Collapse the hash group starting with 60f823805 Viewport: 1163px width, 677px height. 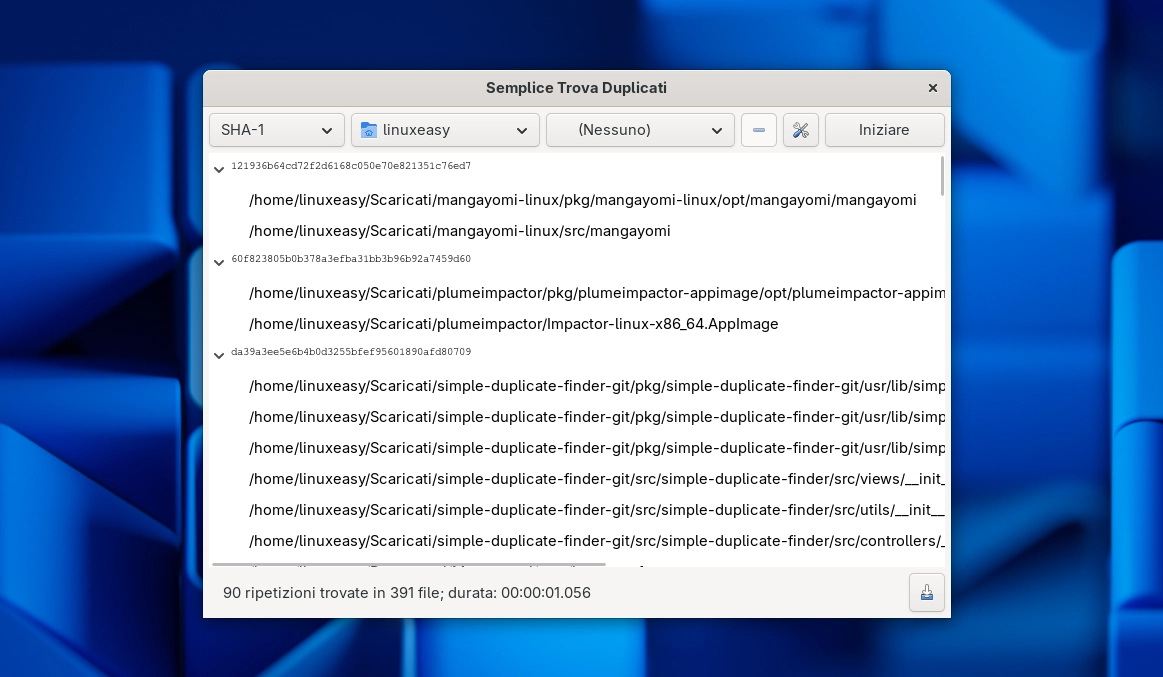[219, 262]
